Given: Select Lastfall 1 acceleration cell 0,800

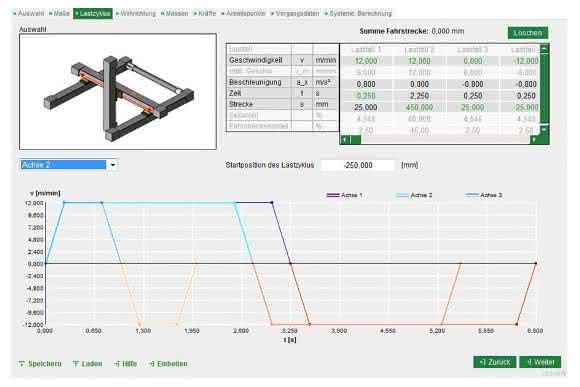Looking at the screenshot, I should click(366, 84).
